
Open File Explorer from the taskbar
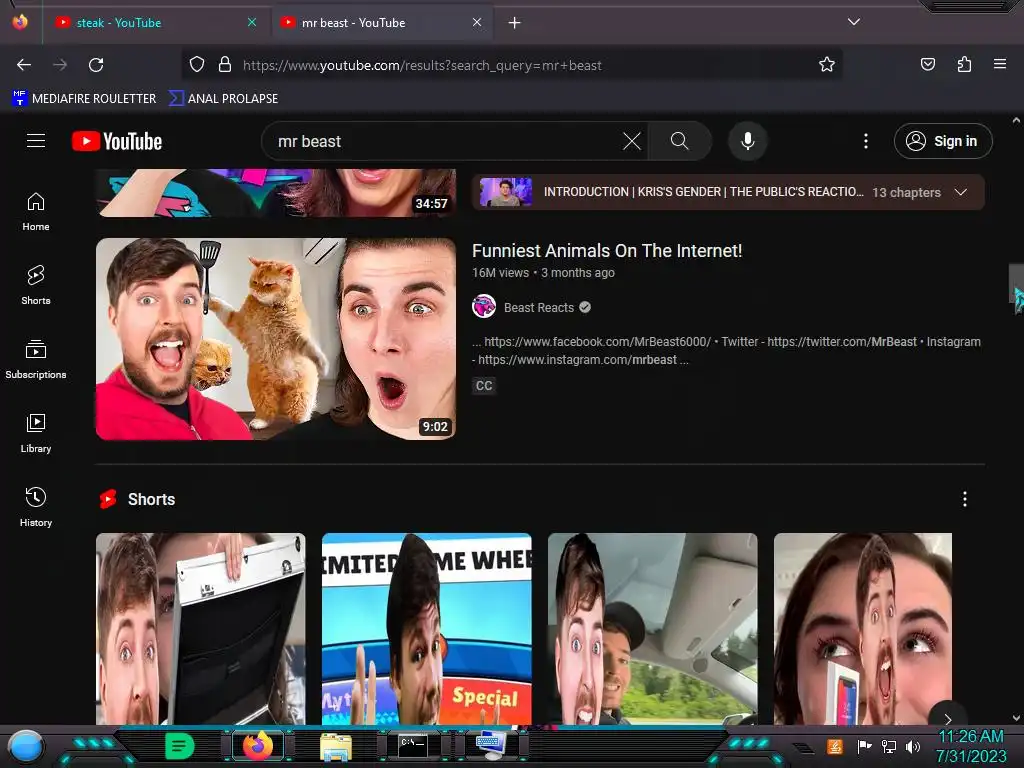(x=336, y=746)
